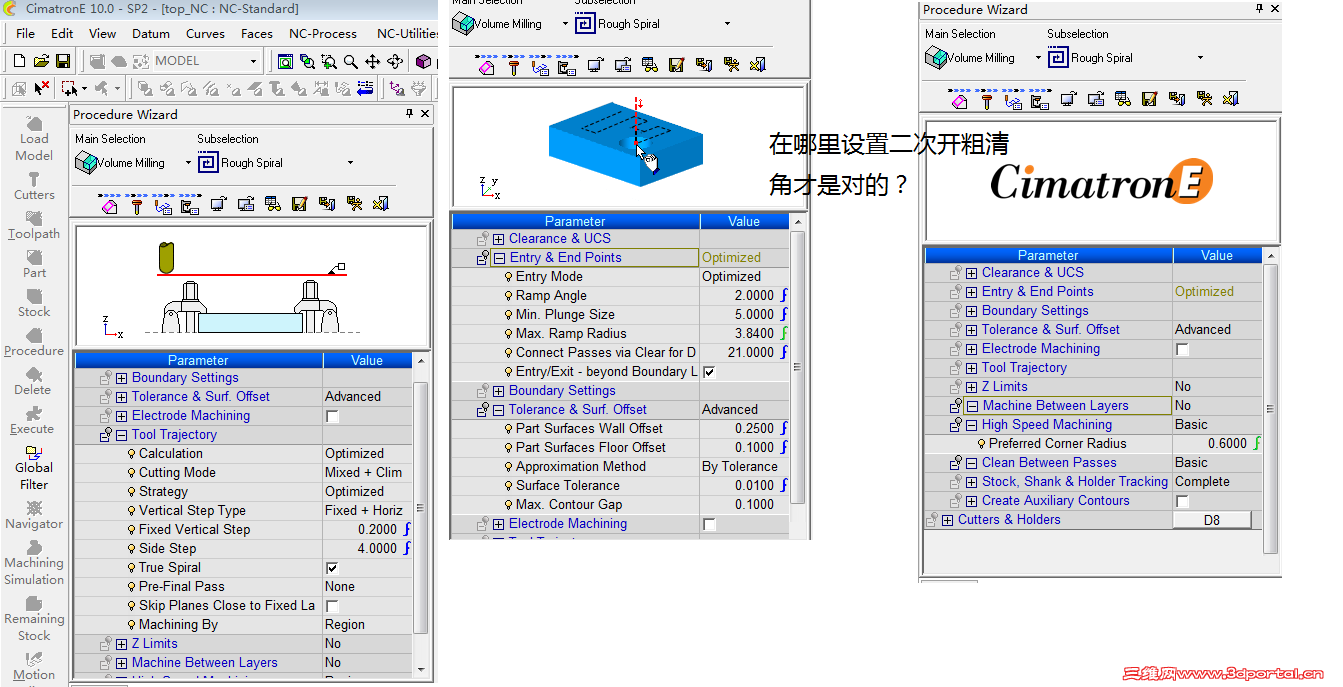Open Machining Simulation in the sidebar

34,562
